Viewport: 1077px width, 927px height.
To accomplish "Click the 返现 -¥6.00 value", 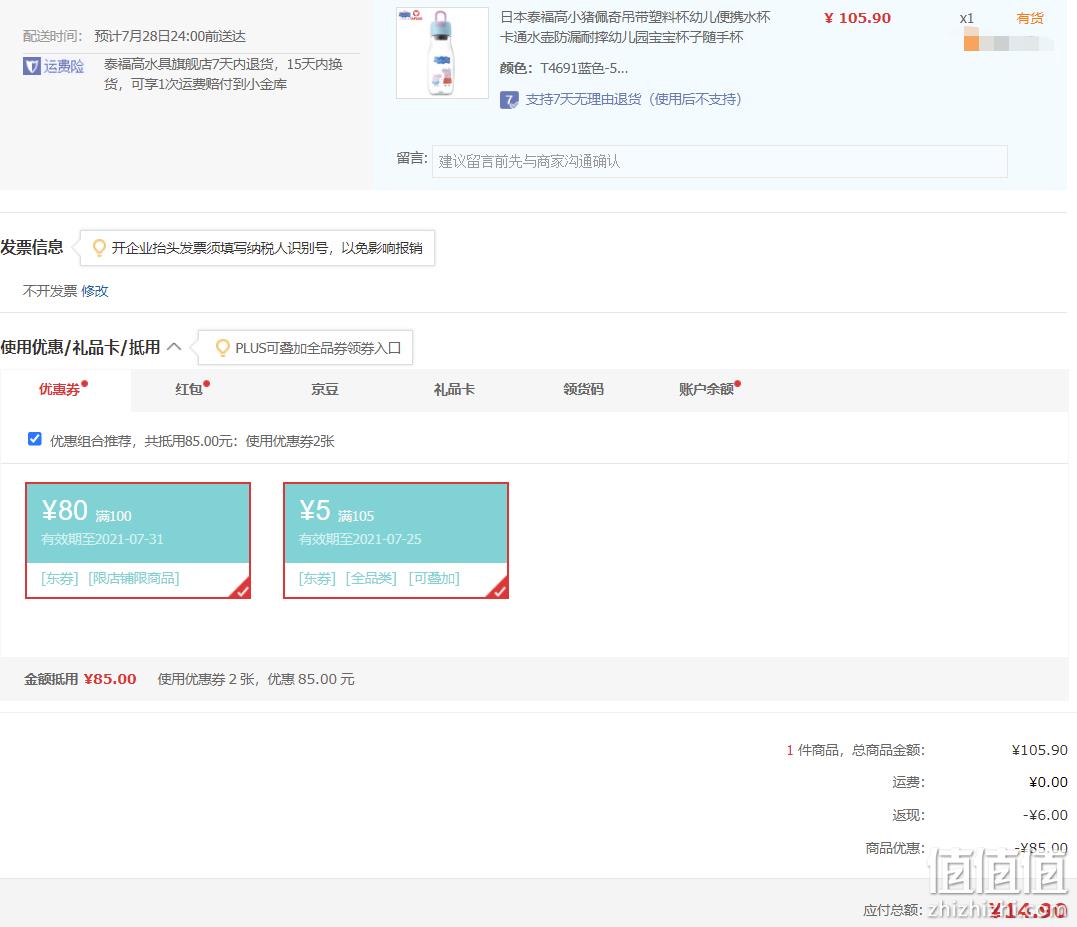I will 1045,815.
